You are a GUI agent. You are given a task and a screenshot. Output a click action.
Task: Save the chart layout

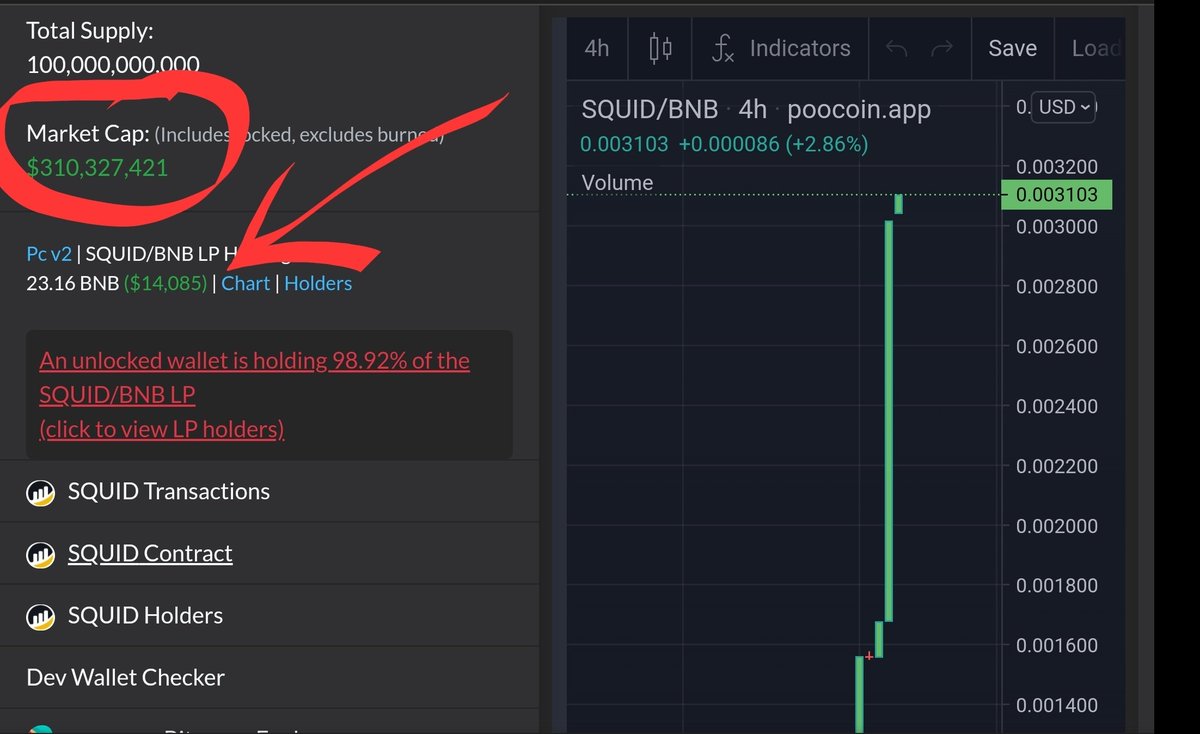(1012, 48)
